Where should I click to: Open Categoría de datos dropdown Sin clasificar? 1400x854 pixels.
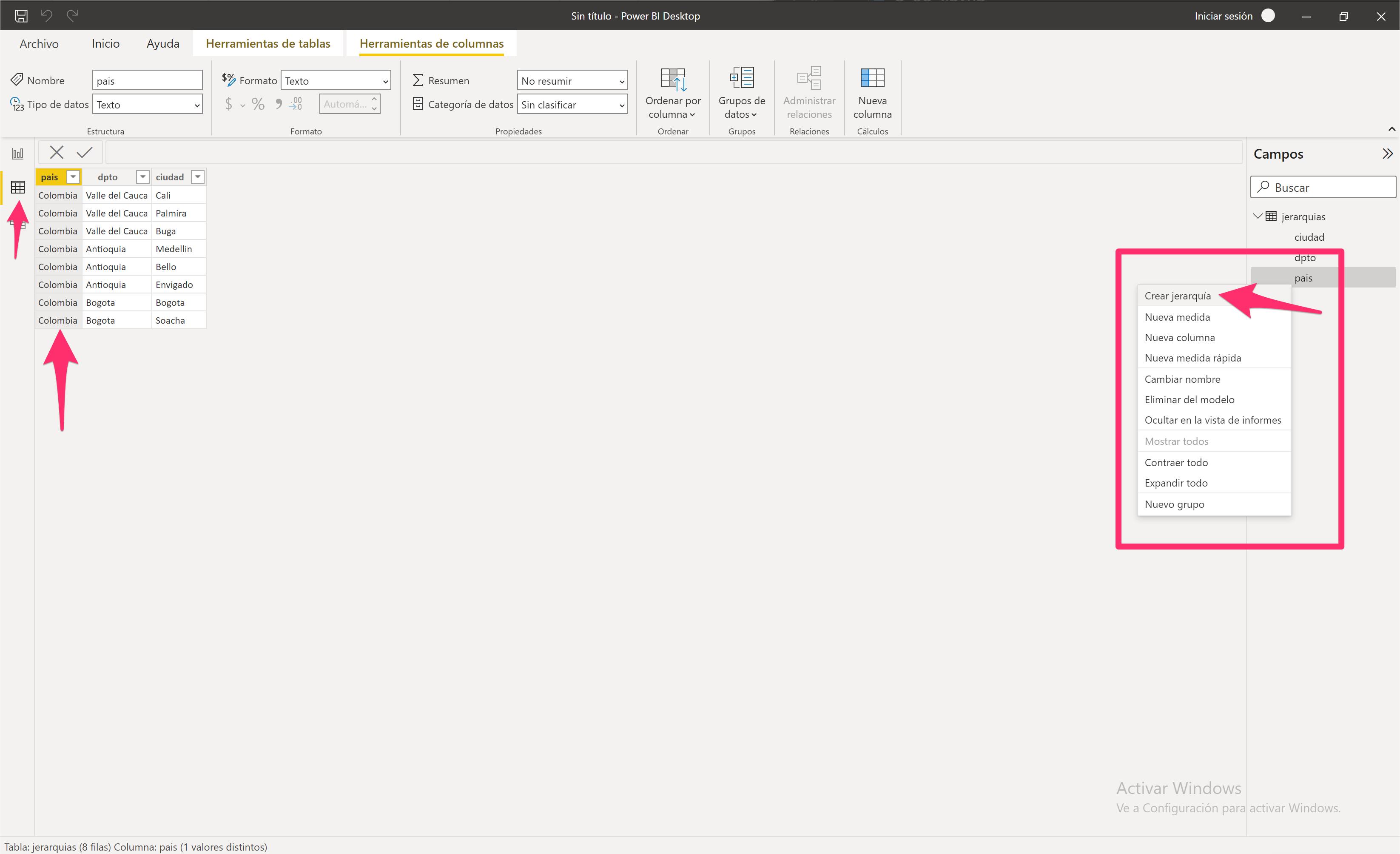point(572,105)
